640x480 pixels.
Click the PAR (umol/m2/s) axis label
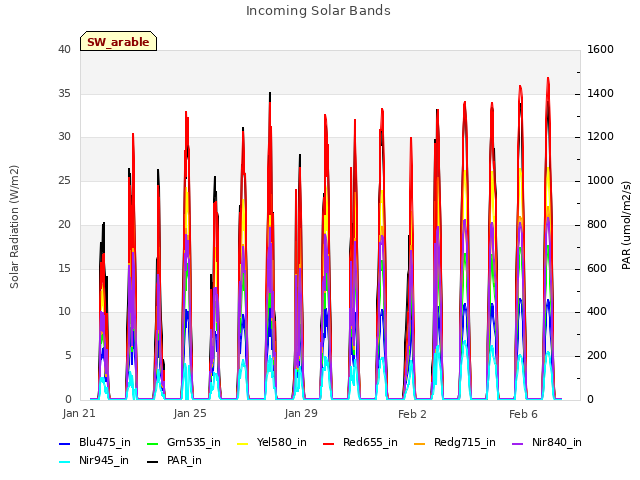(626, 225)
